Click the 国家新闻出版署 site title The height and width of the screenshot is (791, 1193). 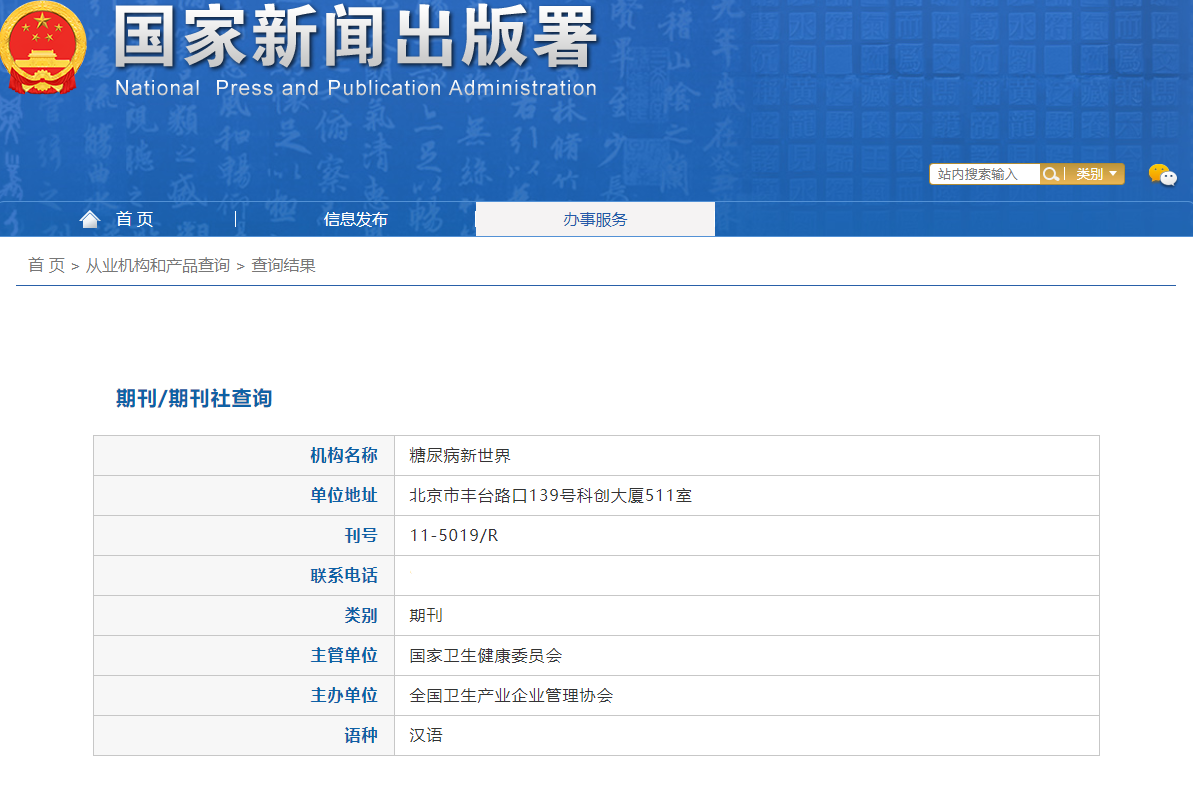[355, 40]
